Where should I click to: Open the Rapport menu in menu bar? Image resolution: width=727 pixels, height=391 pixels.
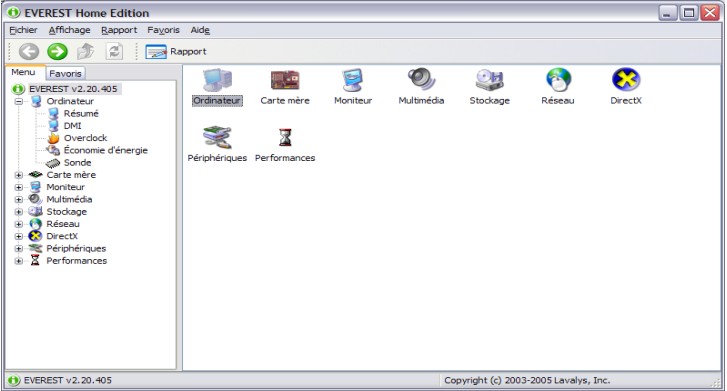coord(119,30)
